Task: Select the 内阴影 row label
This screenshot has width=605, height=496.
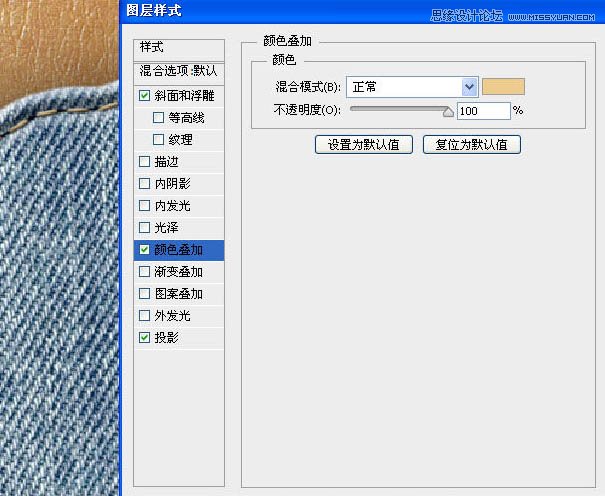Action: point(172,184)
